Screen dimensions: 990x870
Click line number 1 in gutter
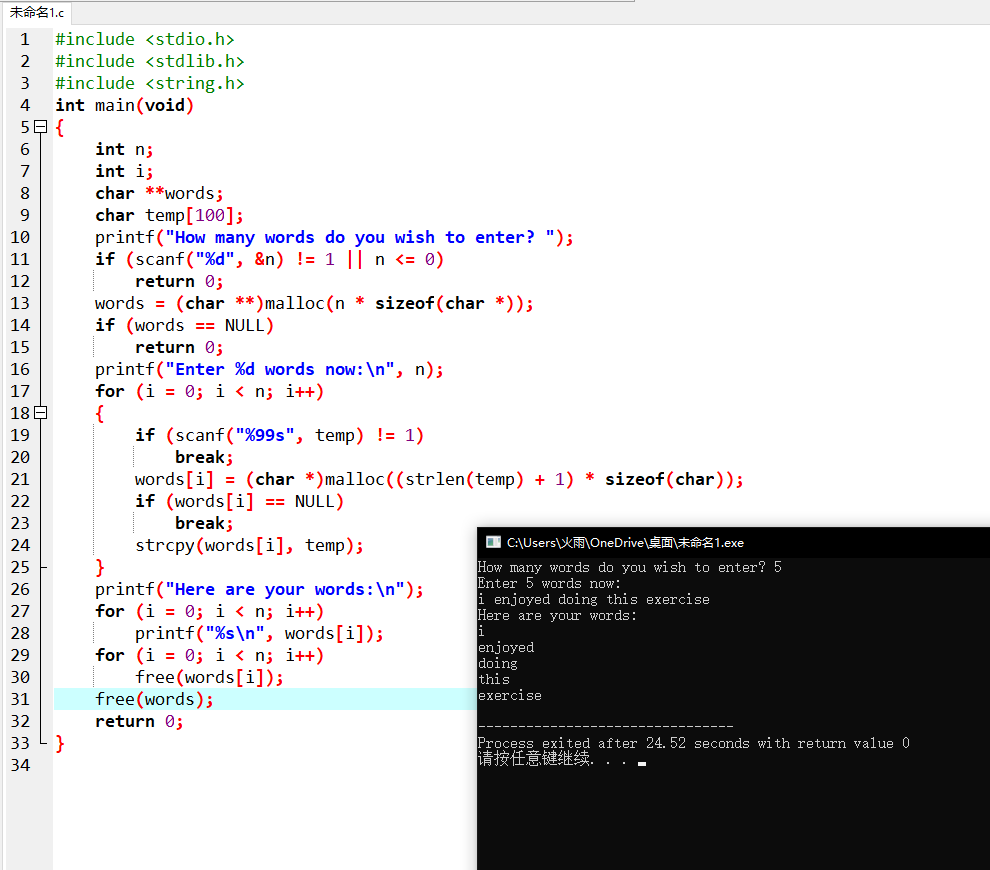[25, 39]
